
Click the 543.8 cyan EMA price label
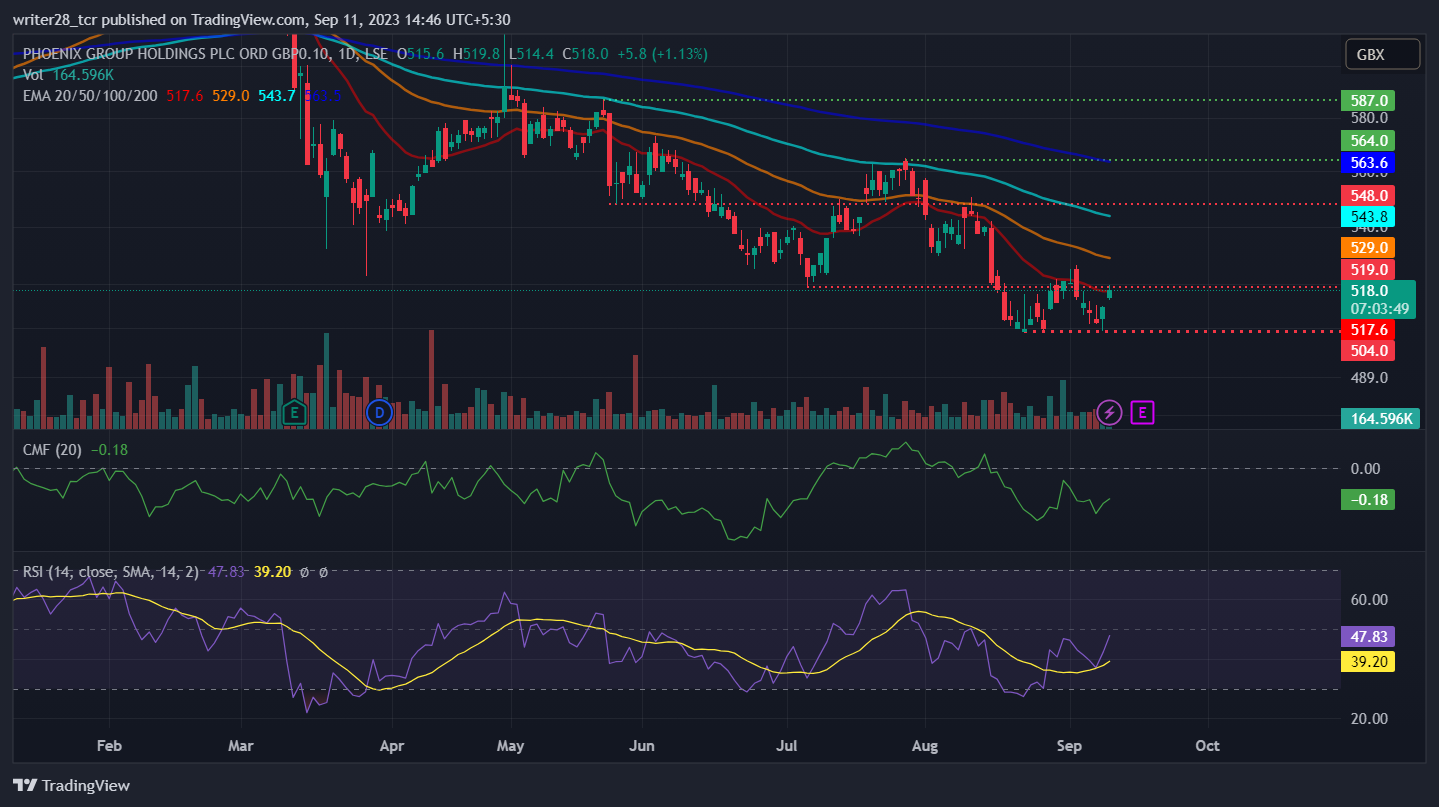click(x=1368, y=216)
